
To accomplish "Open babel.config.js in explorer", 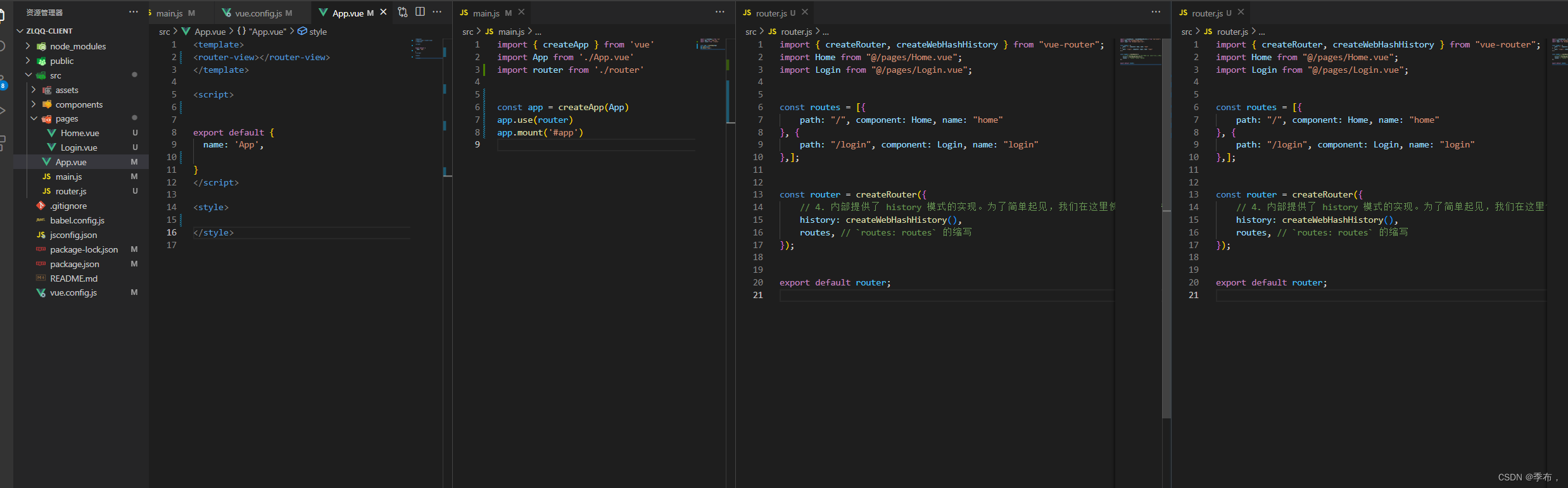I will [x=81, y=220].
